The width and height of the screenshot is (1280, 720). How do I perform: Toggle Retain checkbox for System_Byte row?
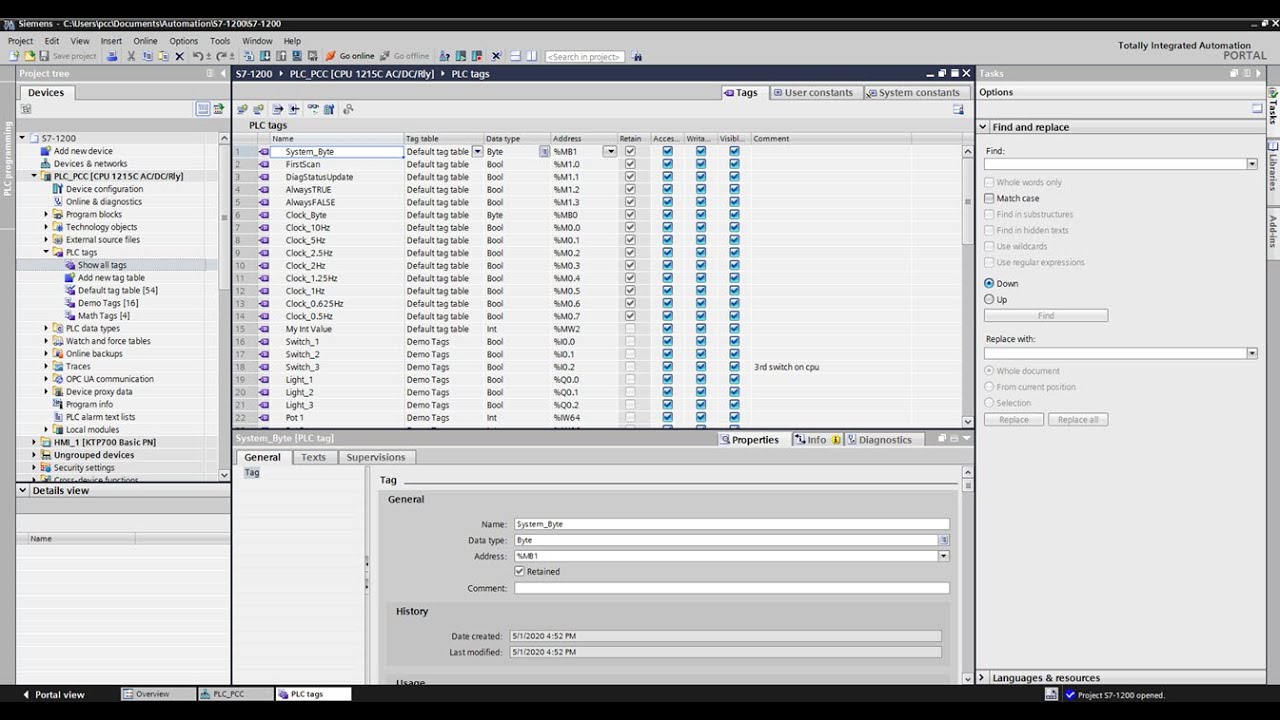point(630,152)
